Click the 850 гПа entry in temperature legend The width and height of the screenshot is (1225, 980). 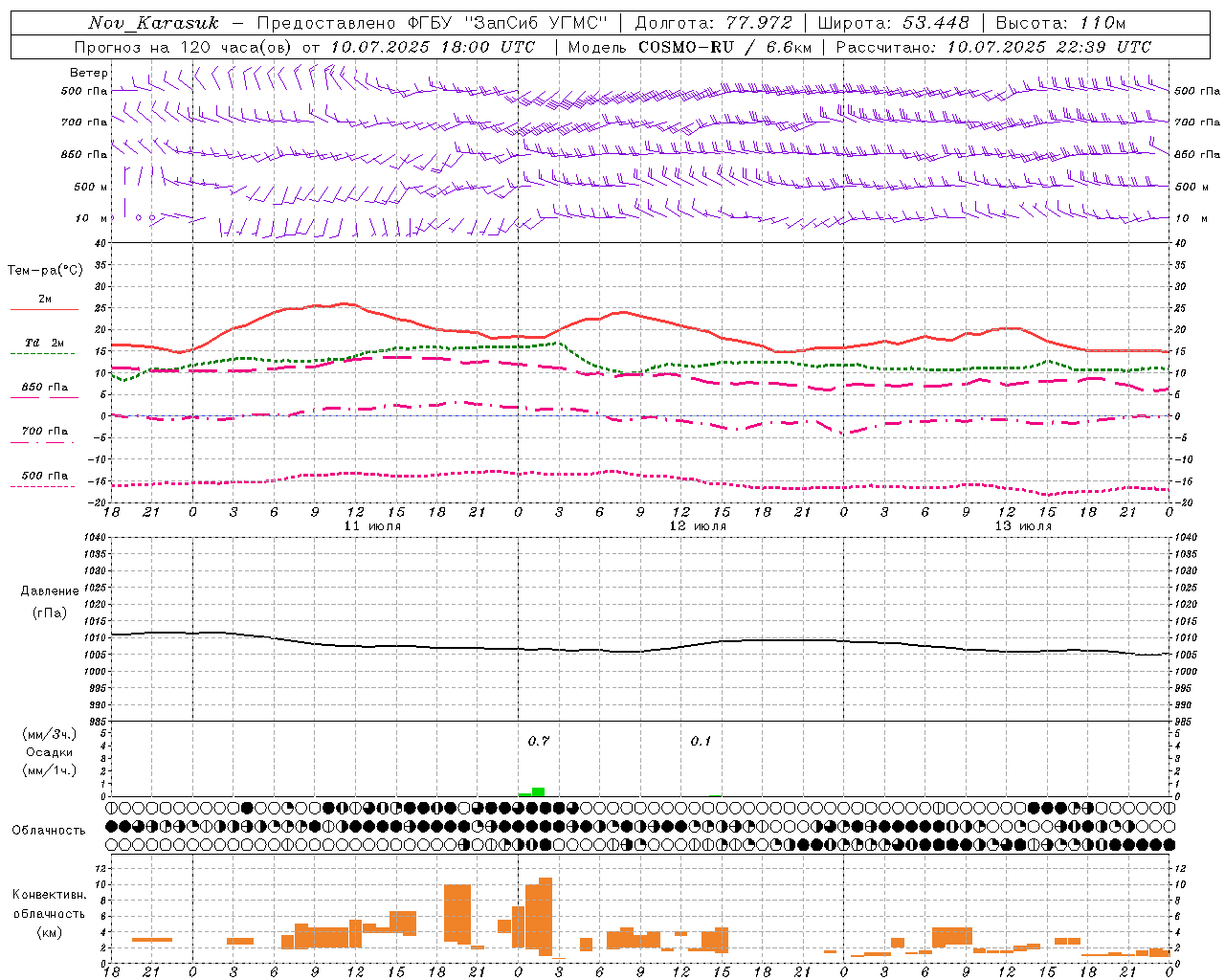coord(44,387)
